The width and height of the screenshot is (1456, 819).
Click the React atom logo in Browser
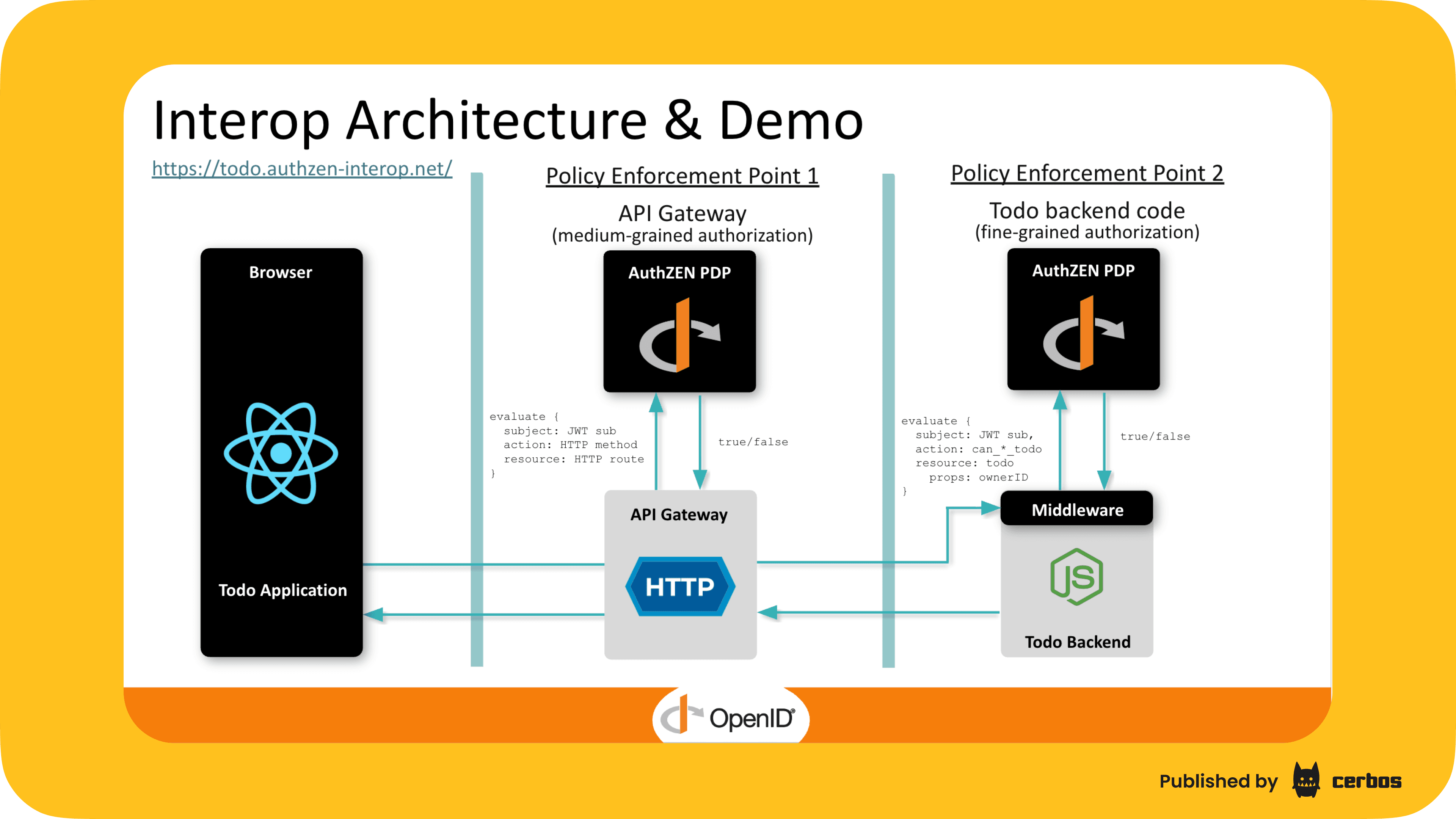click(281, 453)
